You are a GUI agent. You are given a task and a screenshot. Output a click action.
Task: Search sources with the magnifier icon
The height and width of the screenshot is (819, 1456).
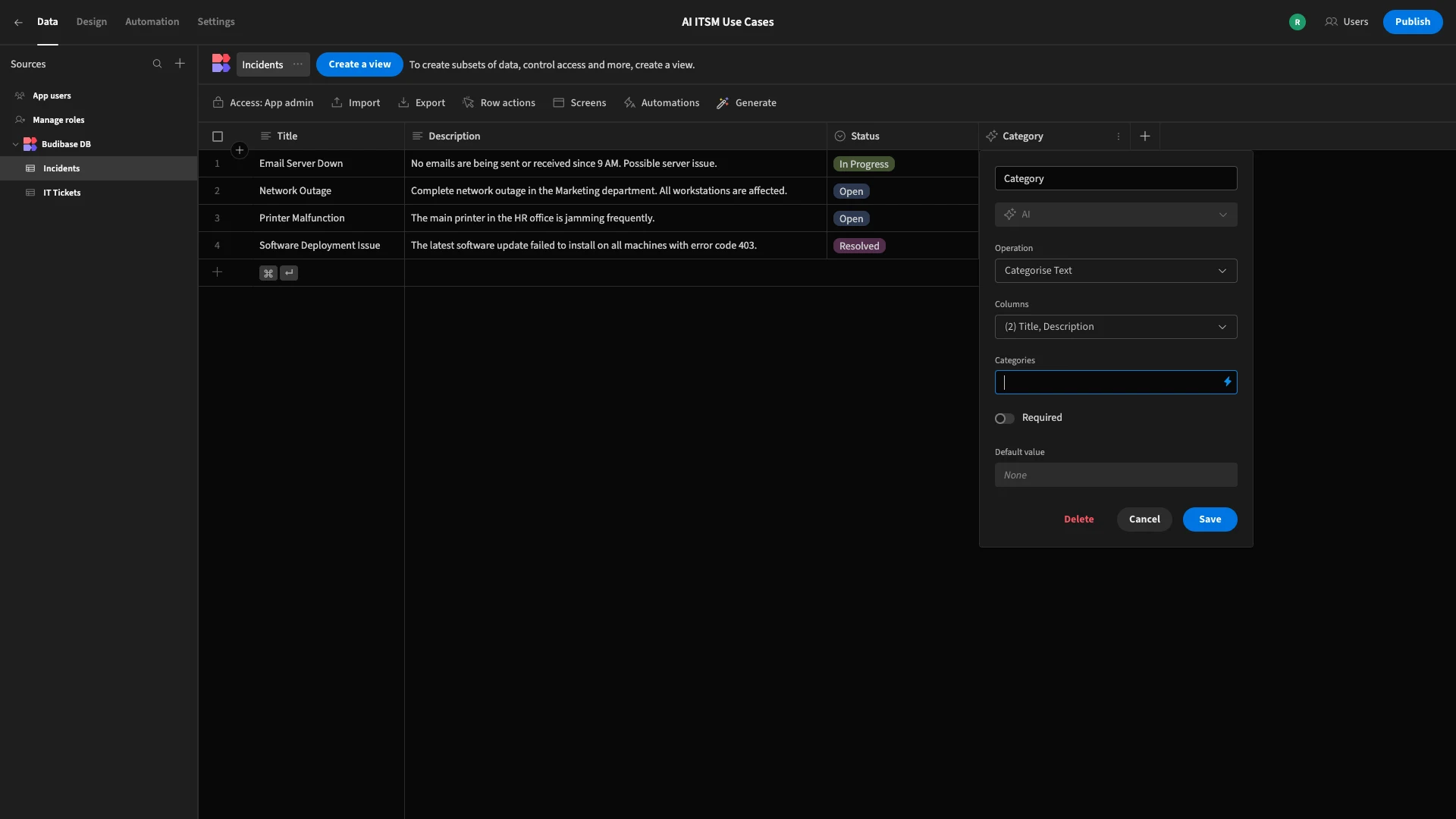pyautogui.click(x=157, y=64)
